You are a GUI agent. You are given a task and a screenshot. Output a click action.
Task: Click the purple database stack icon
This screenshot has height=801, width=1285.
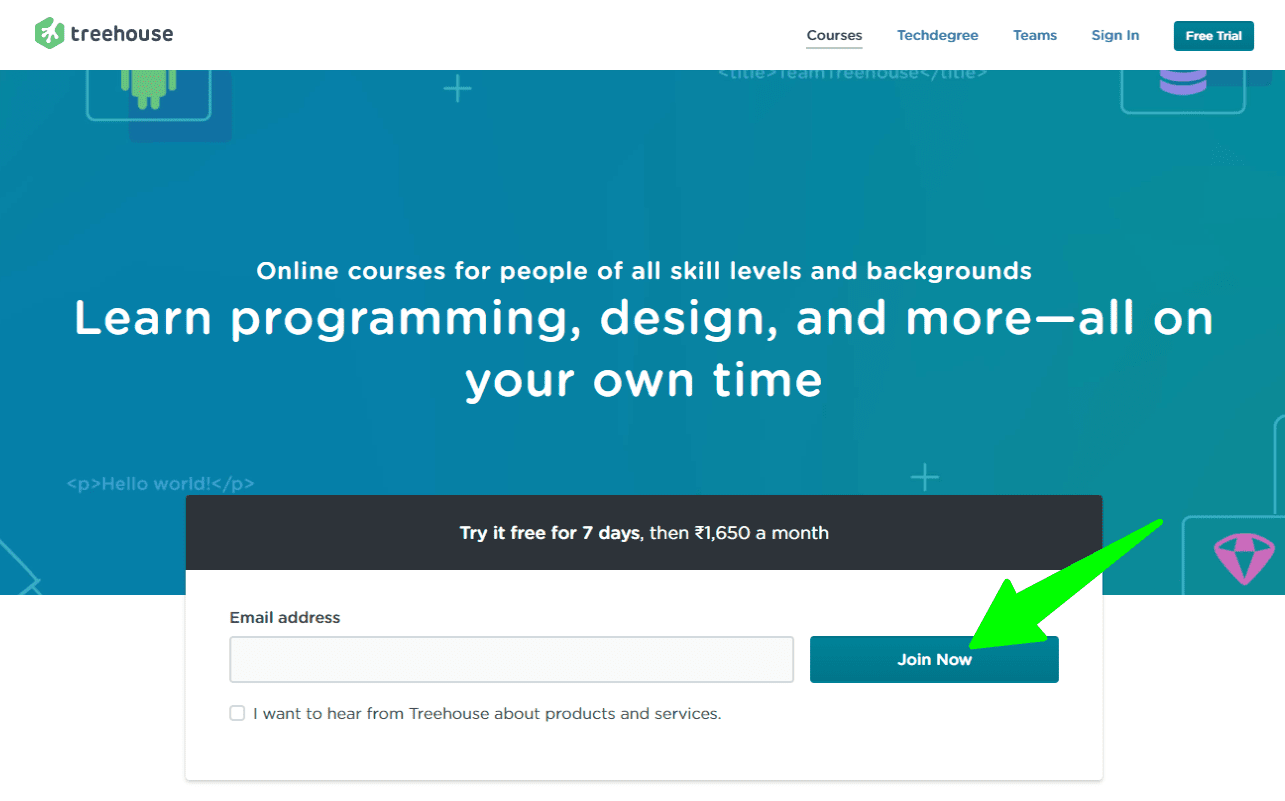pyautogui.click(x=1182, y=80)
